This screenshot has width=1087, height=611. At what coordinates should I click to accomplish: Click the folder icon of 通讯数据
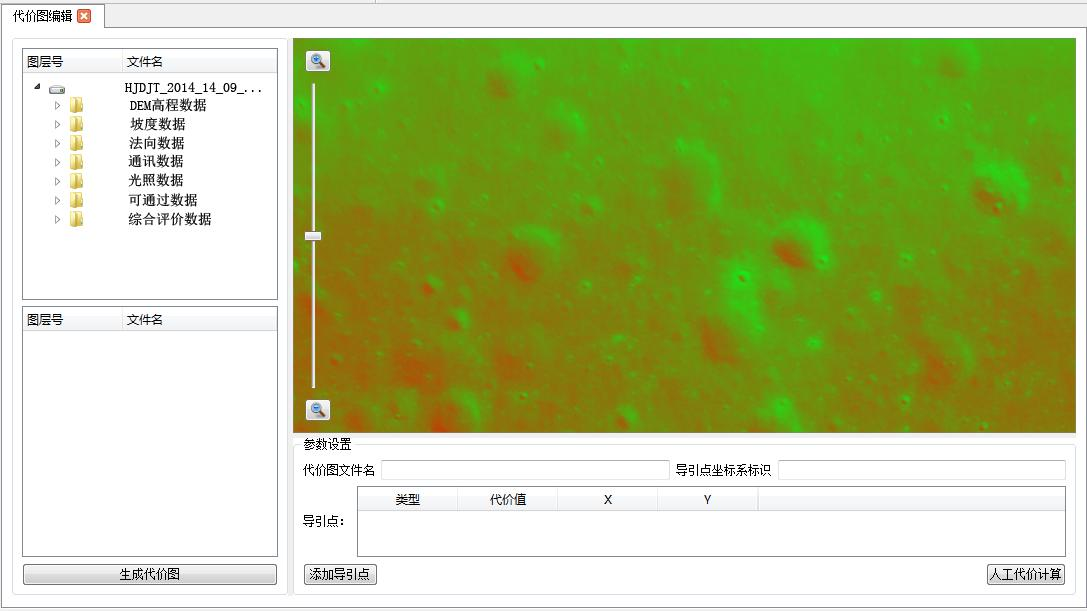76,162
